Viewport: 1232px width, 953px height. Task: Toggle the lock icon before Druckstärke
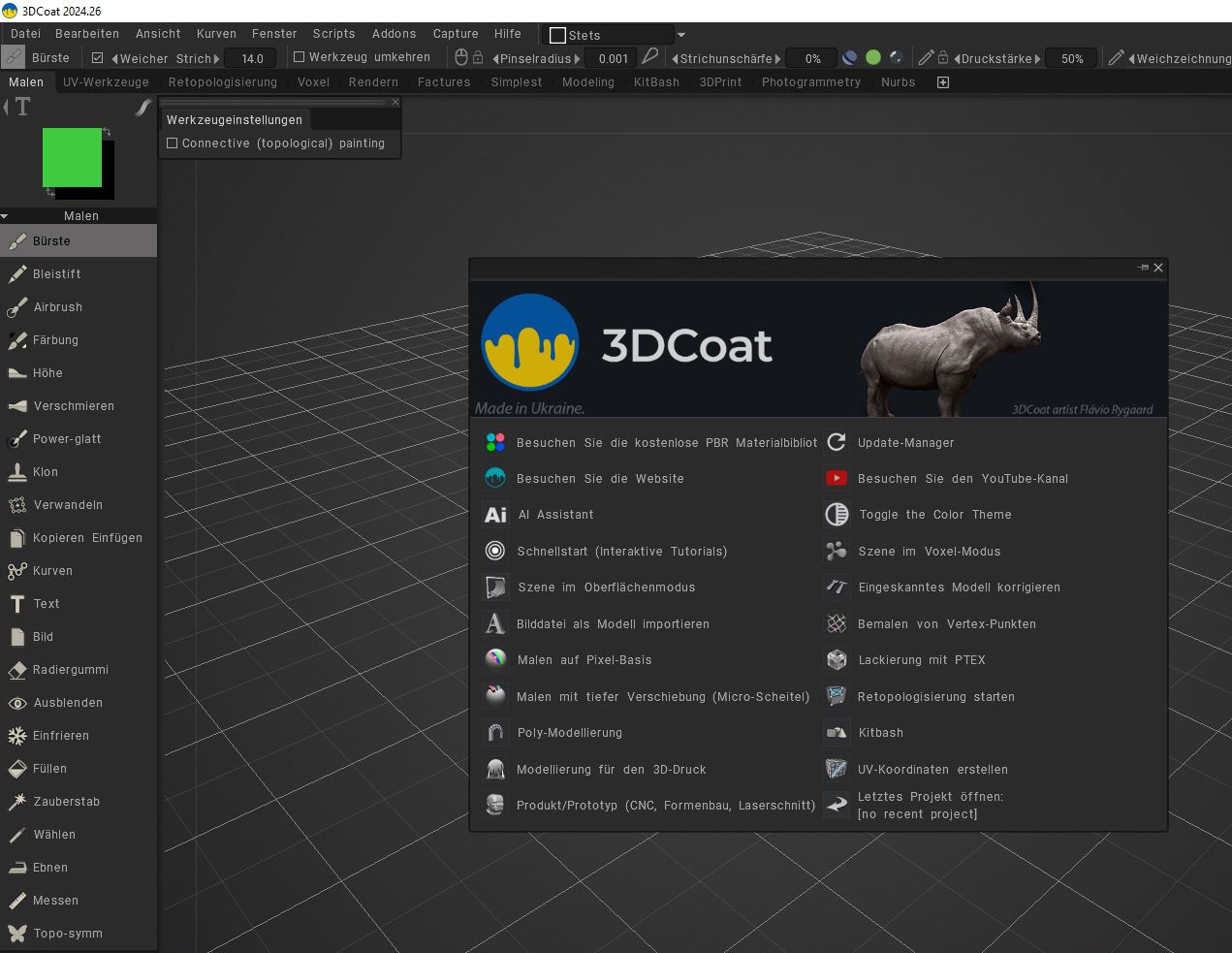point(943,58)
